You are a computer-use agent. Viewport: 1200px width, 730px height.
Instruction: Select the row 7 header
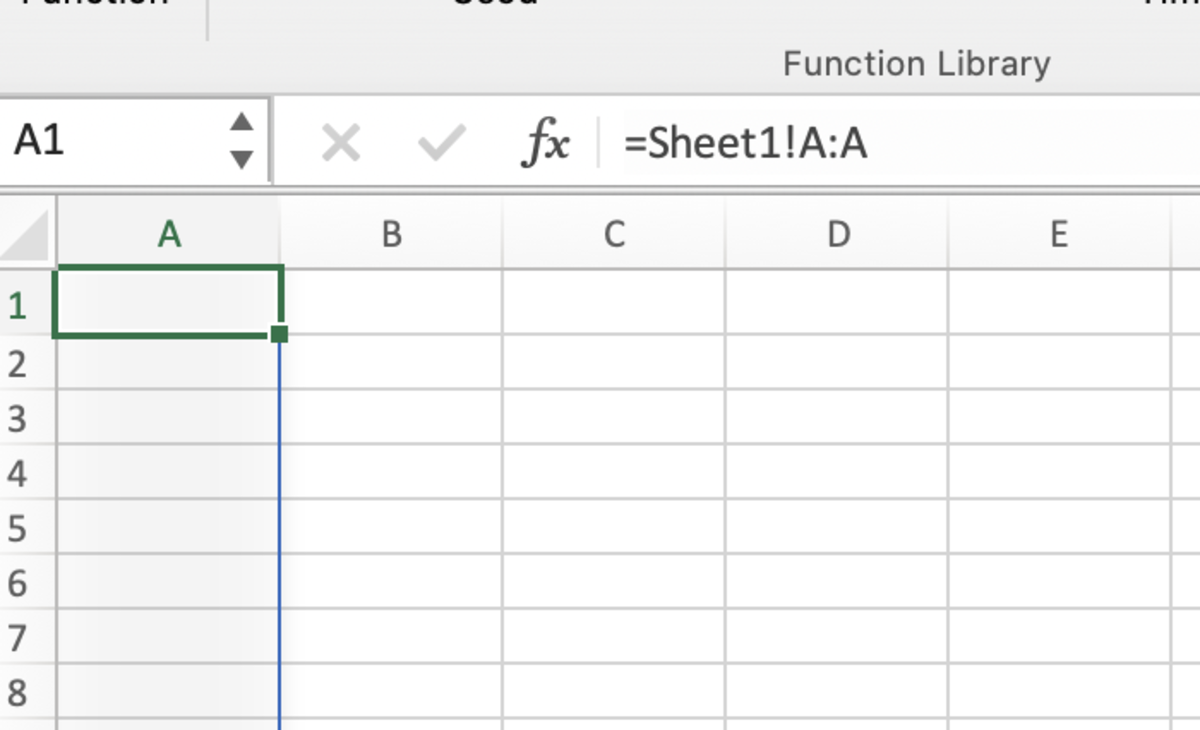18,637
